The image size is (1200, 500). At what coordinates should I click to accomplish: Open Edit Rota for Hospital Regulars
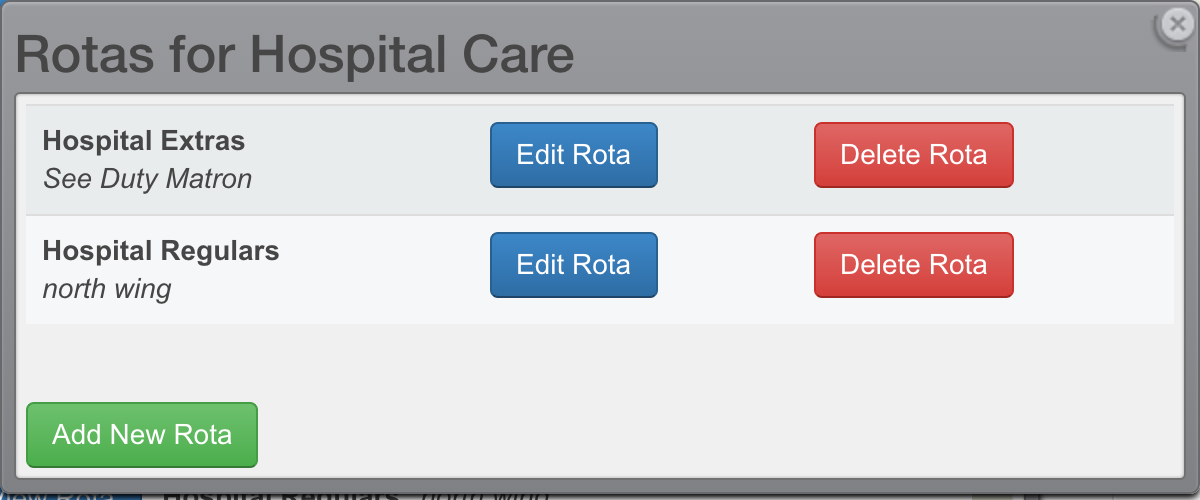point(573,265)
